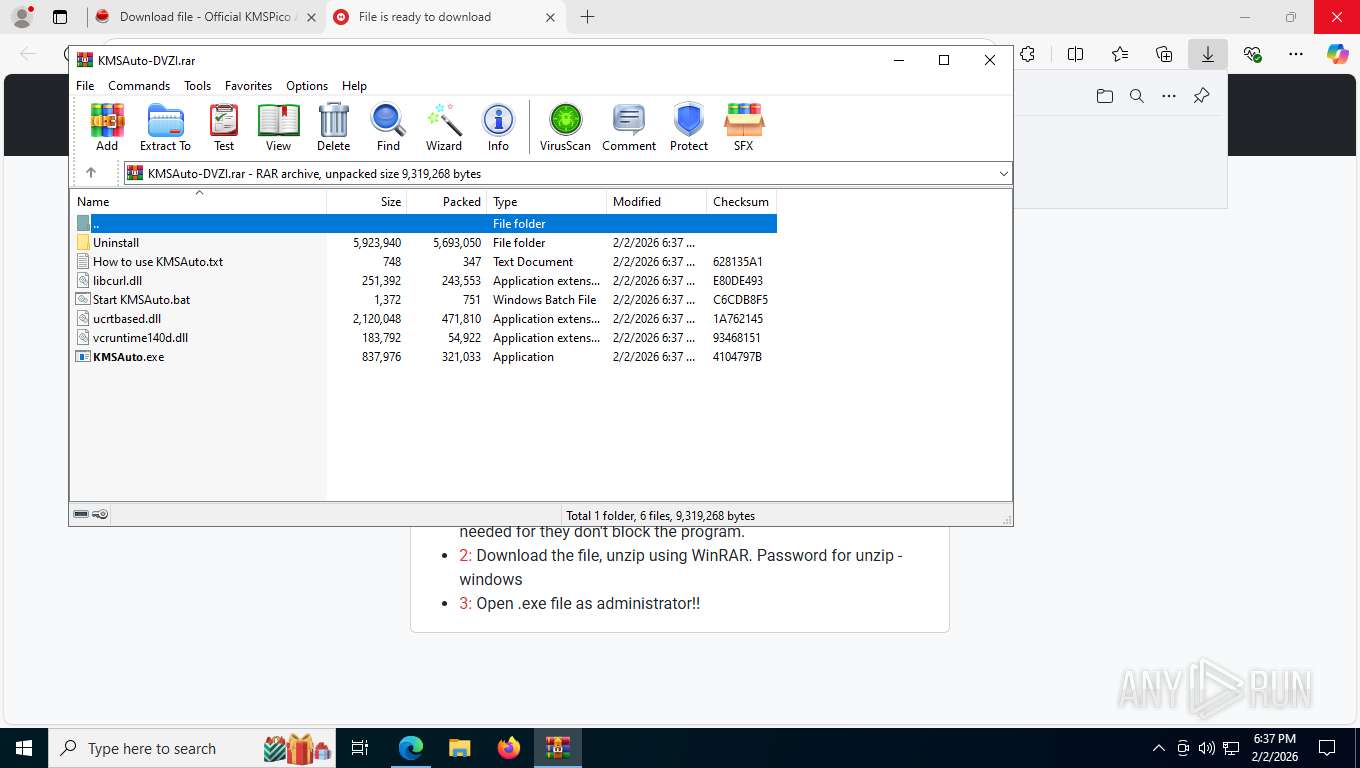This screenshot has width=1360, height=768.
Task: Open a new browser tab
Action: [x=587, y=17]
